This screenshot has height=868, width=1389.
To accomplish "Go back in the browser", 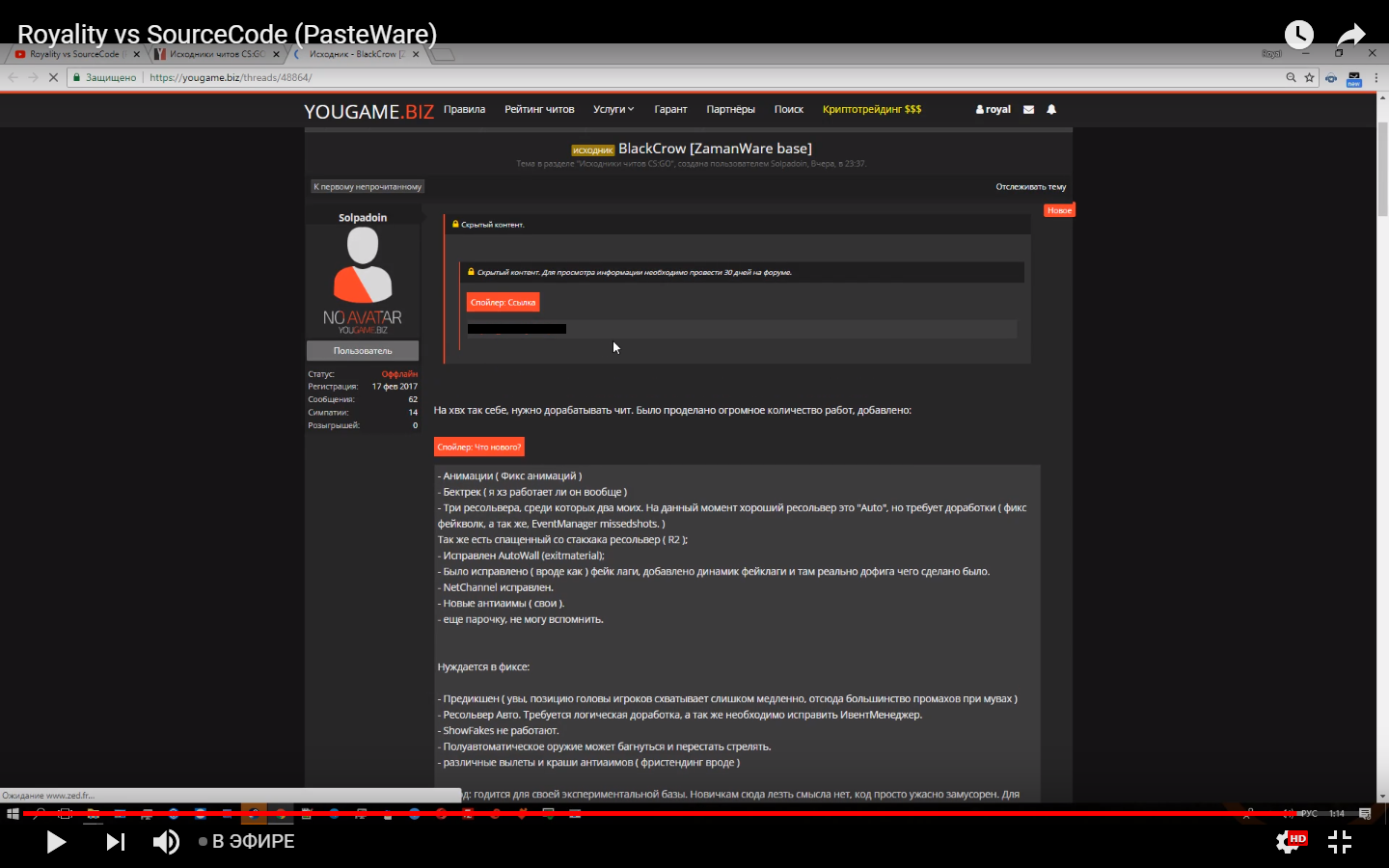I will [14, 77].
